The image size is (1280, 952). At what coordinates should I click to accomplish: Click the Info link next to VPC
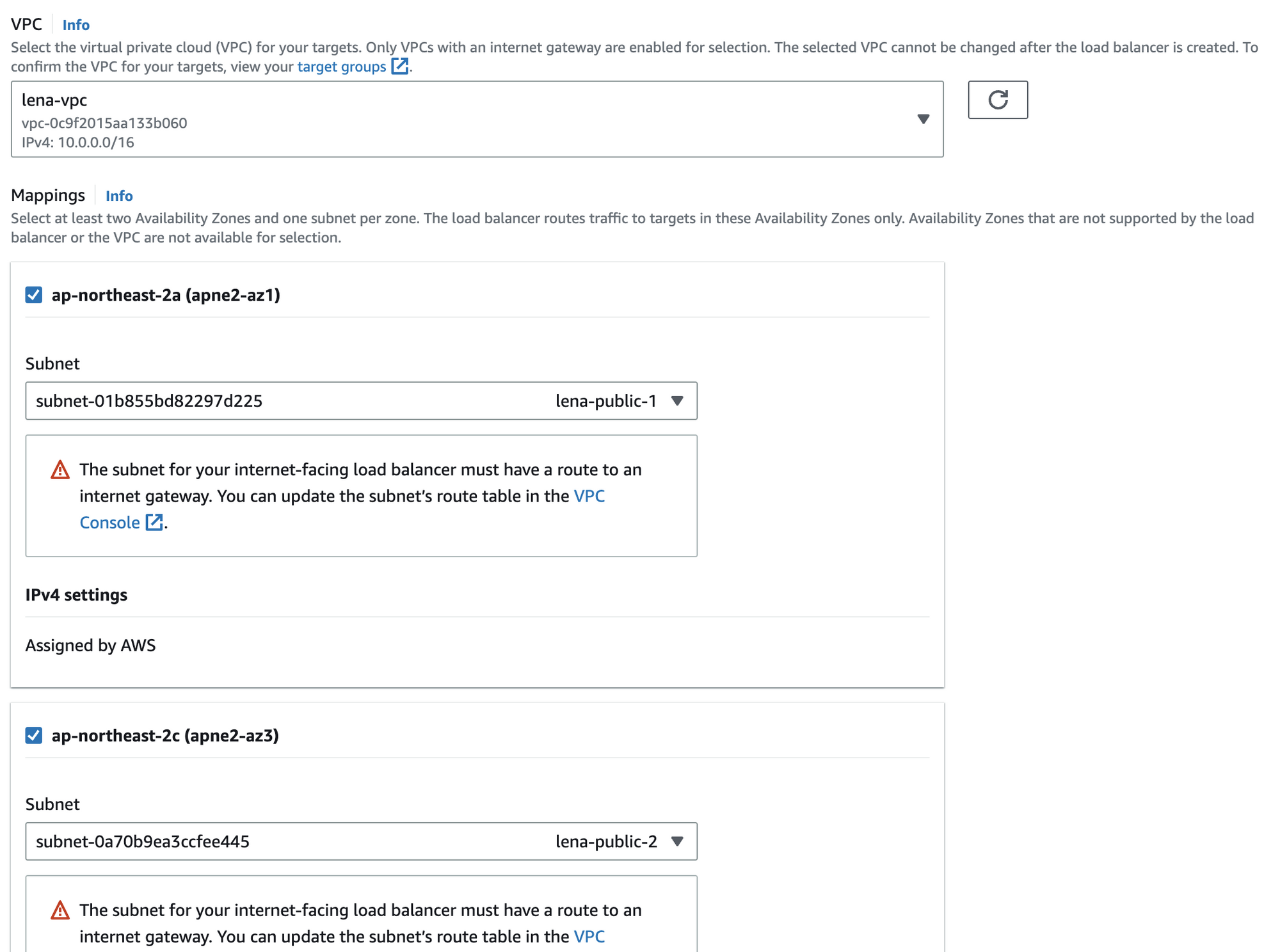click(76, 25)
